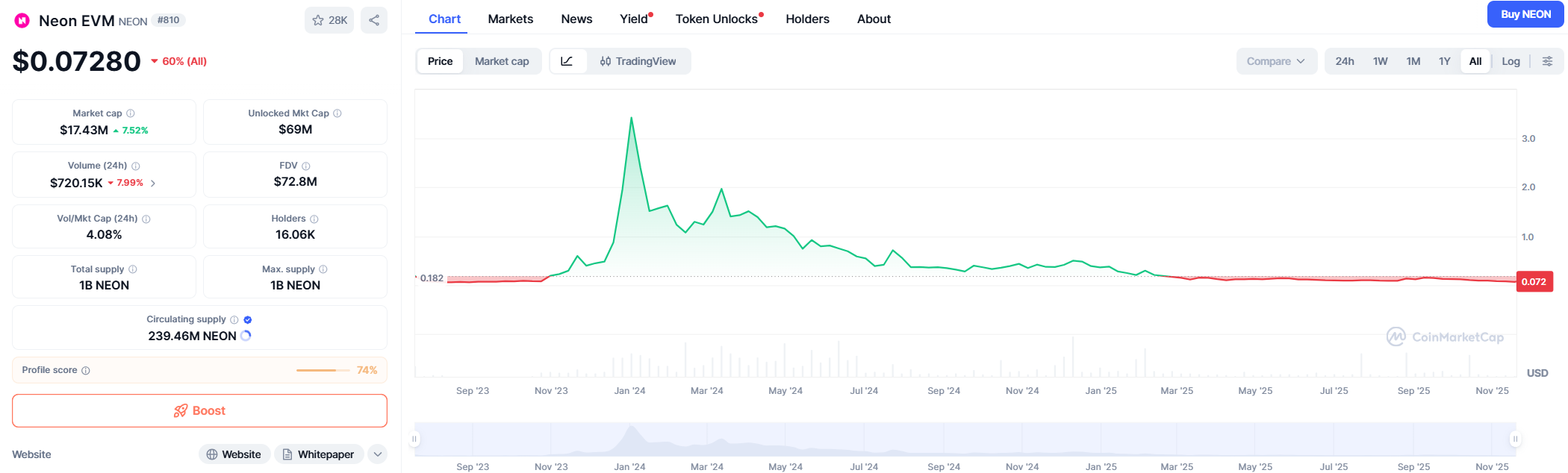
Task: Grab the right range handle of timeline
Action: tap(1515, 439)
